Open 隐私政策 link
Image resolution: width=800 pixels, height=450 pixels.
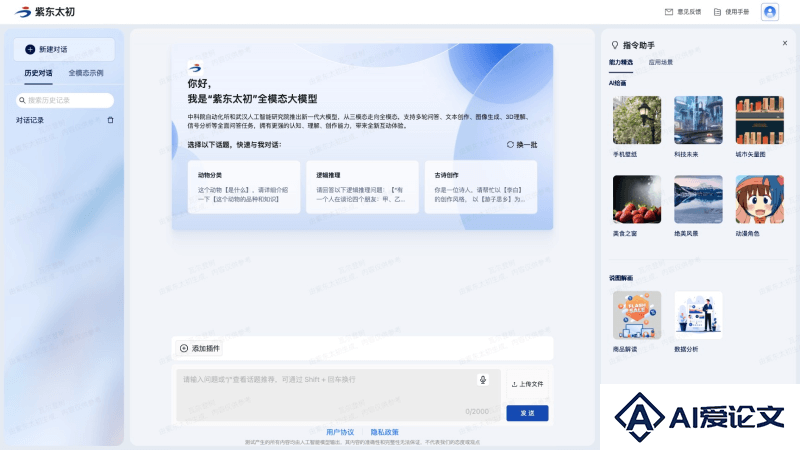(x=385, y=432)
